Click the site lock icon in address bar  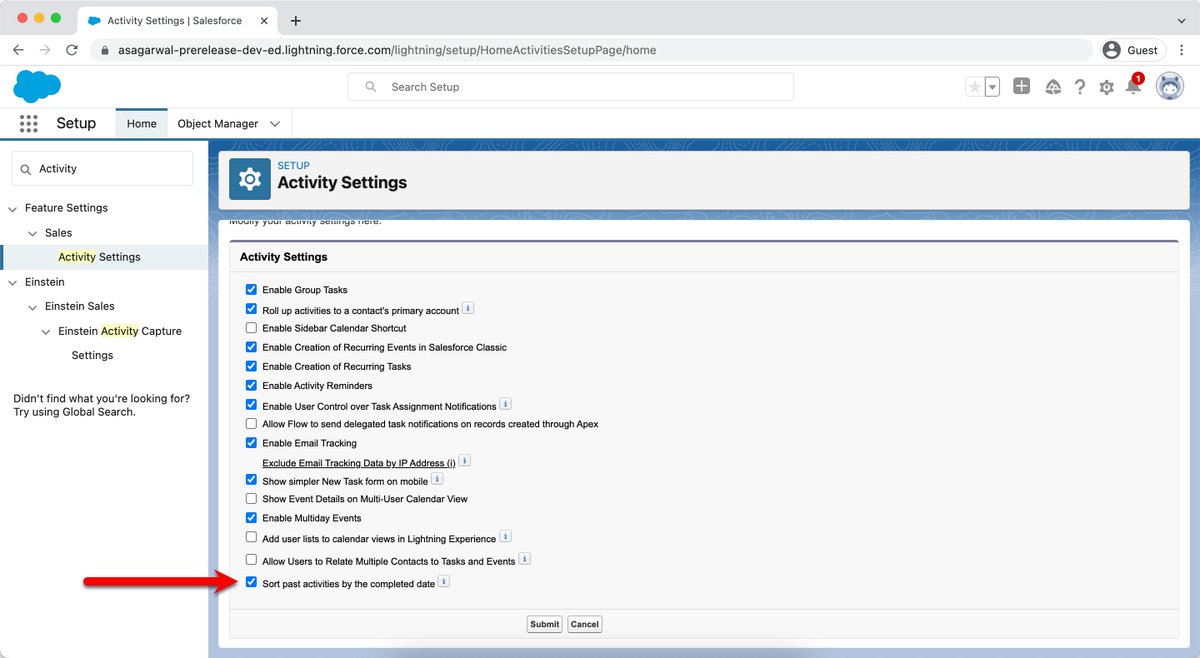[x=104, y=50]
